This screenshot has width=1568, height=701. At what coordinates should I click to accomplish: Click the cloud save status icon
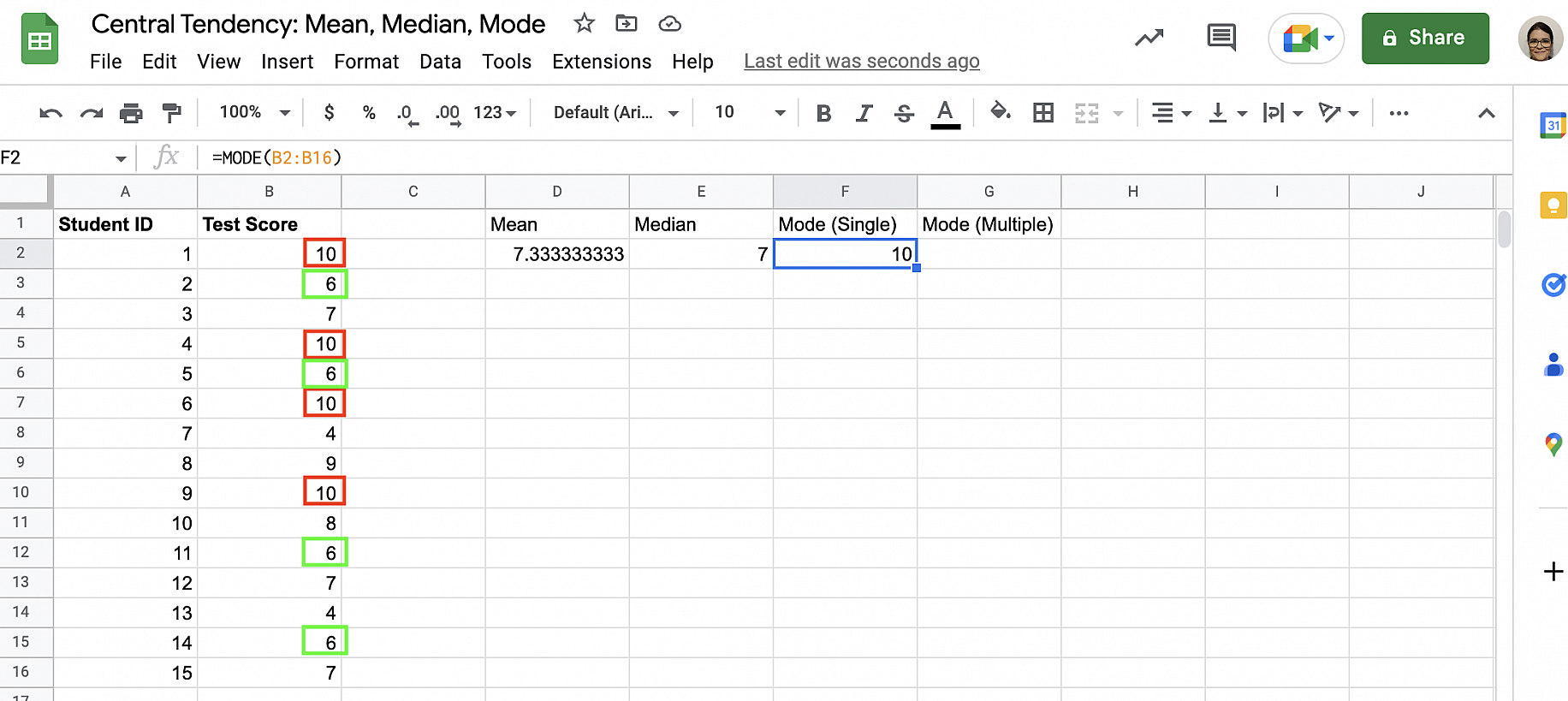pos(670,24)
